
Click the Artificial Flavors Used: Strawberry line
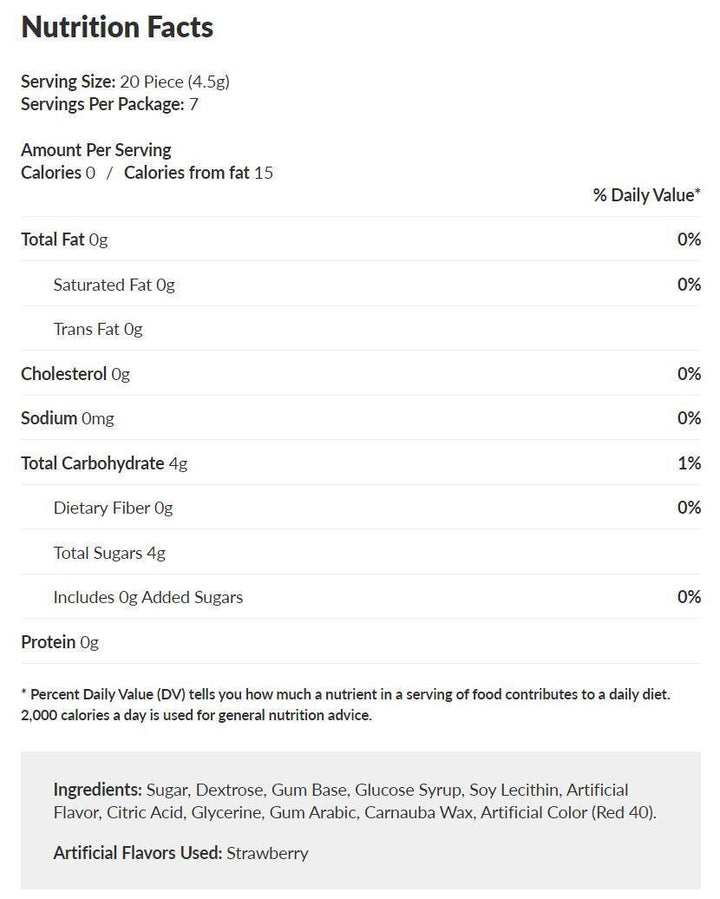coord(181,853)
